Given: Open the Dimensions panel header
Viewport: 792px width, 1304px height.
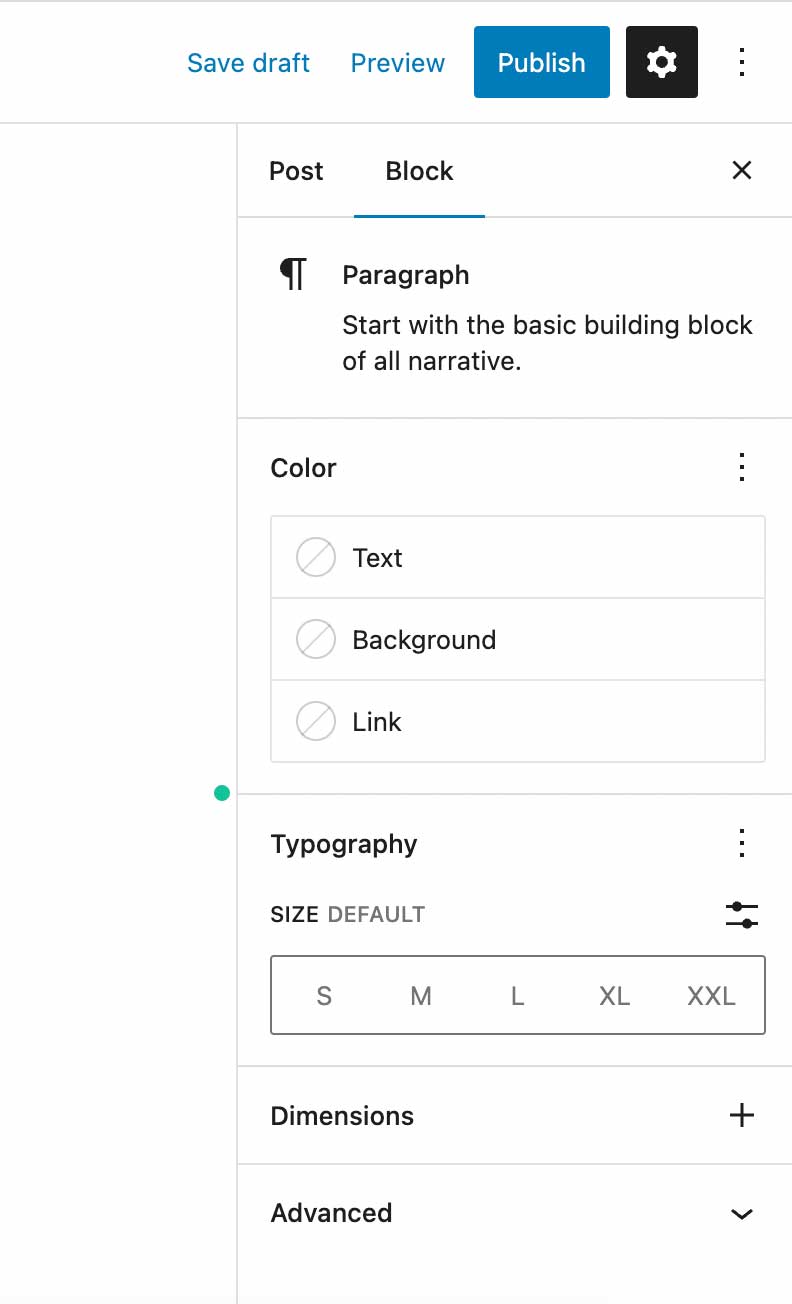Looking at the screenshot, I should 515,1115.
